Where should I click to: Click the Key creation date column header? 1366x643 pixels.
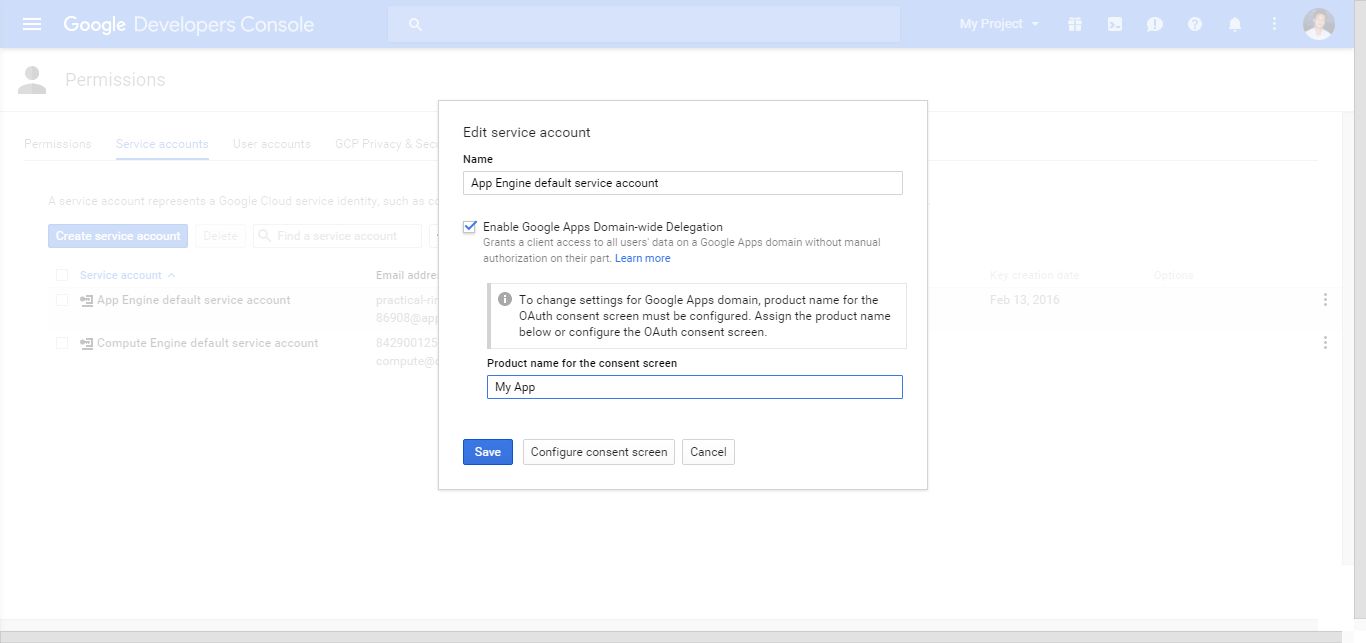[x=1034, y=275]
